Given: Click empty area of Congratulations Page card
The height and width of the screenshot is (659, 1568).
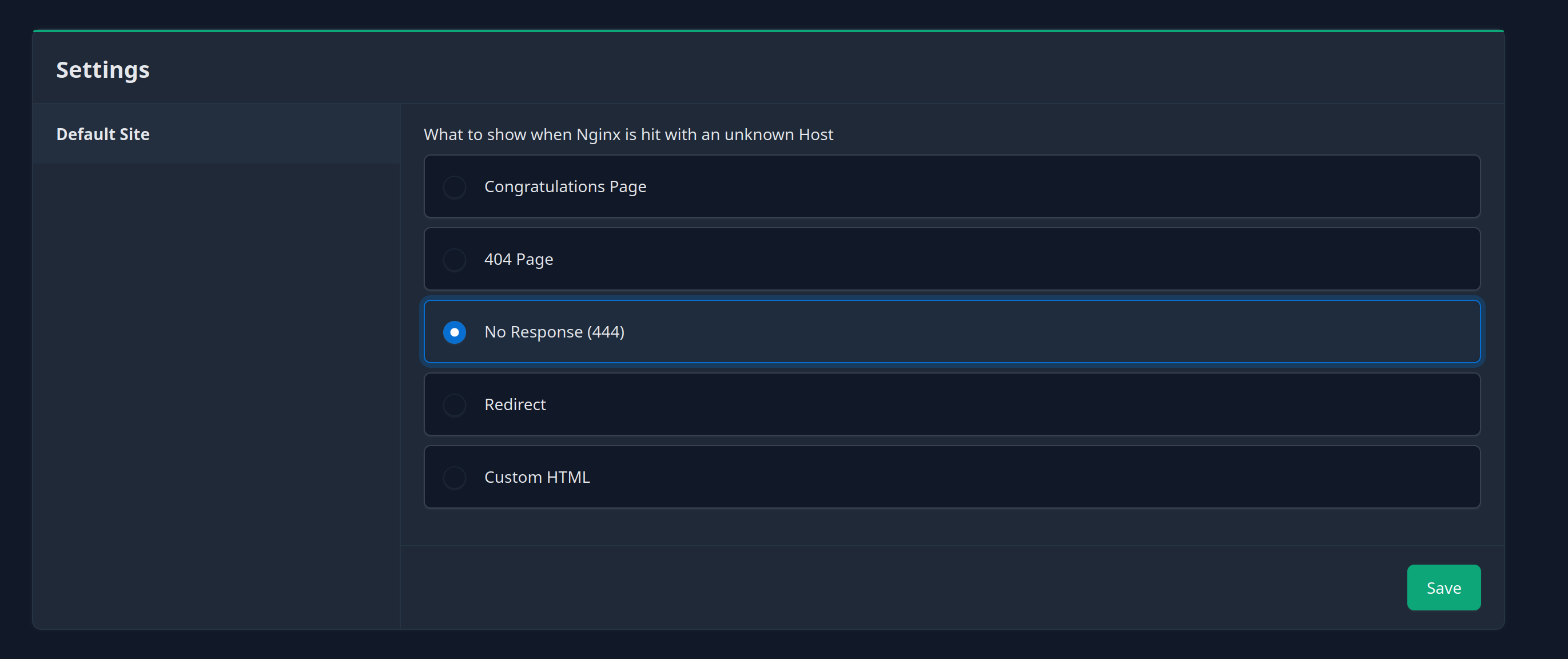Looking at the screenshot, I should [1035, 187].
